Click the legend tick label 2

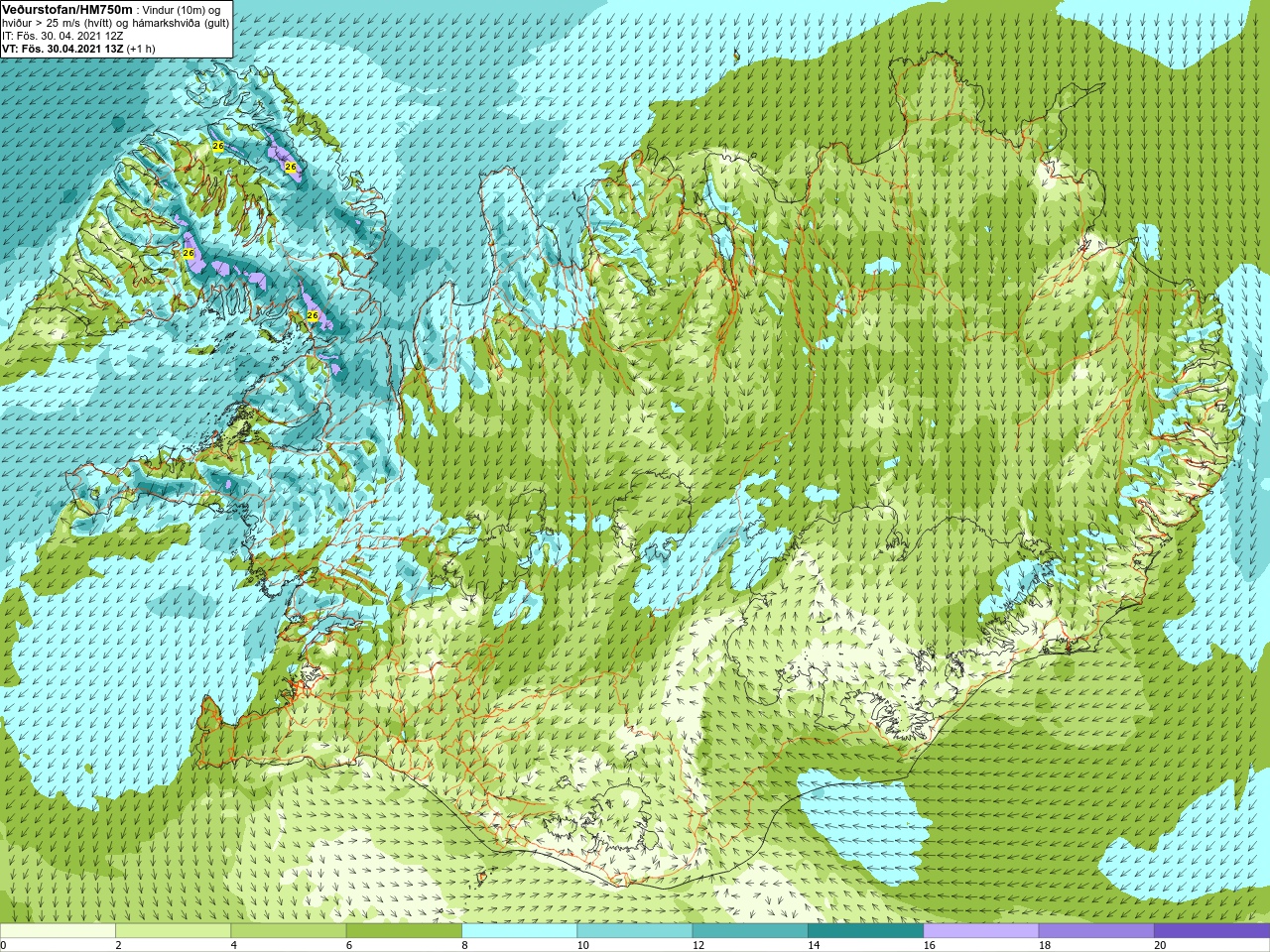[118, 945]
